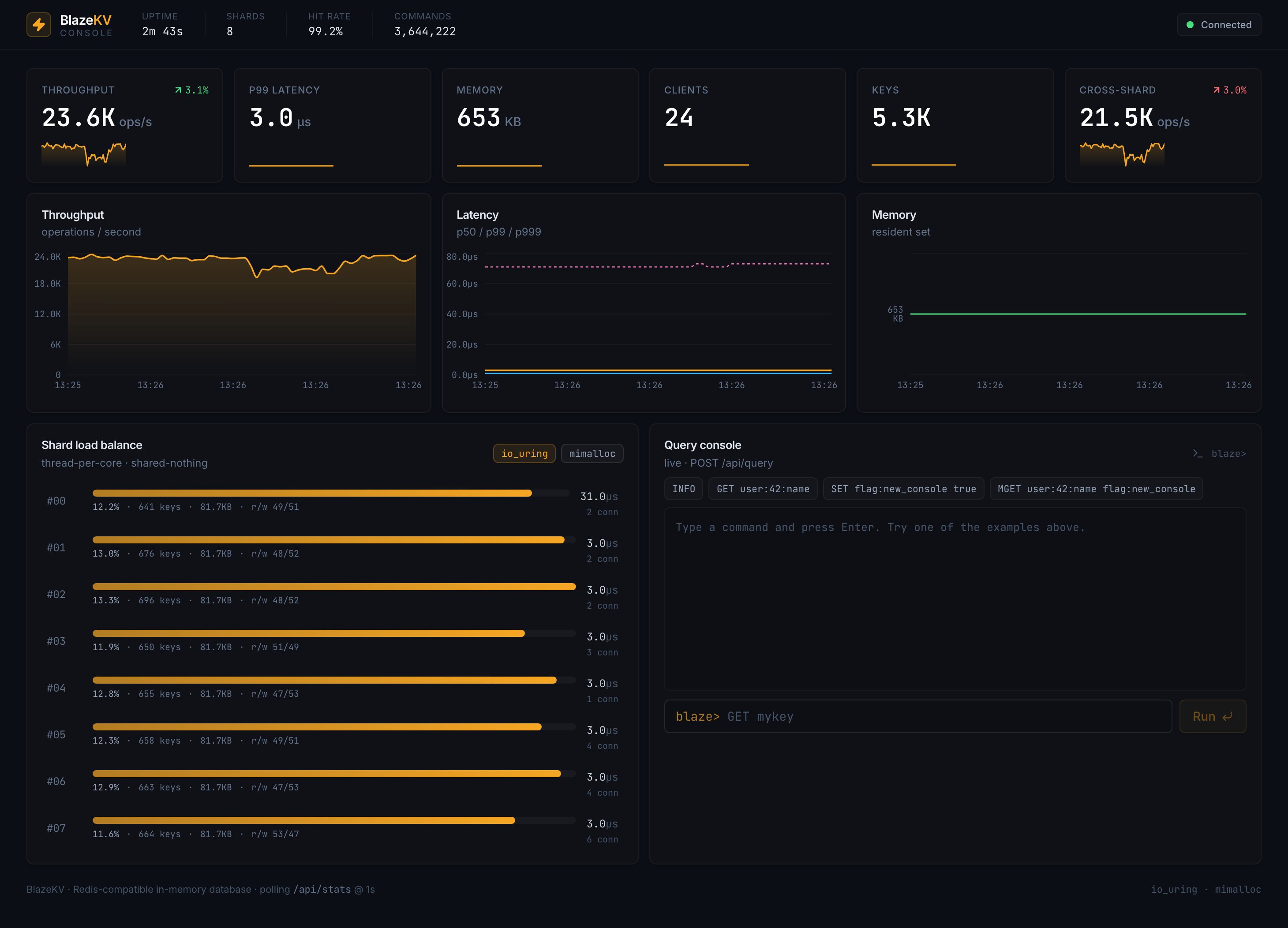Click the /api/stats link in footer
This screenshot has width=1288, height=928.
[322, 889]
